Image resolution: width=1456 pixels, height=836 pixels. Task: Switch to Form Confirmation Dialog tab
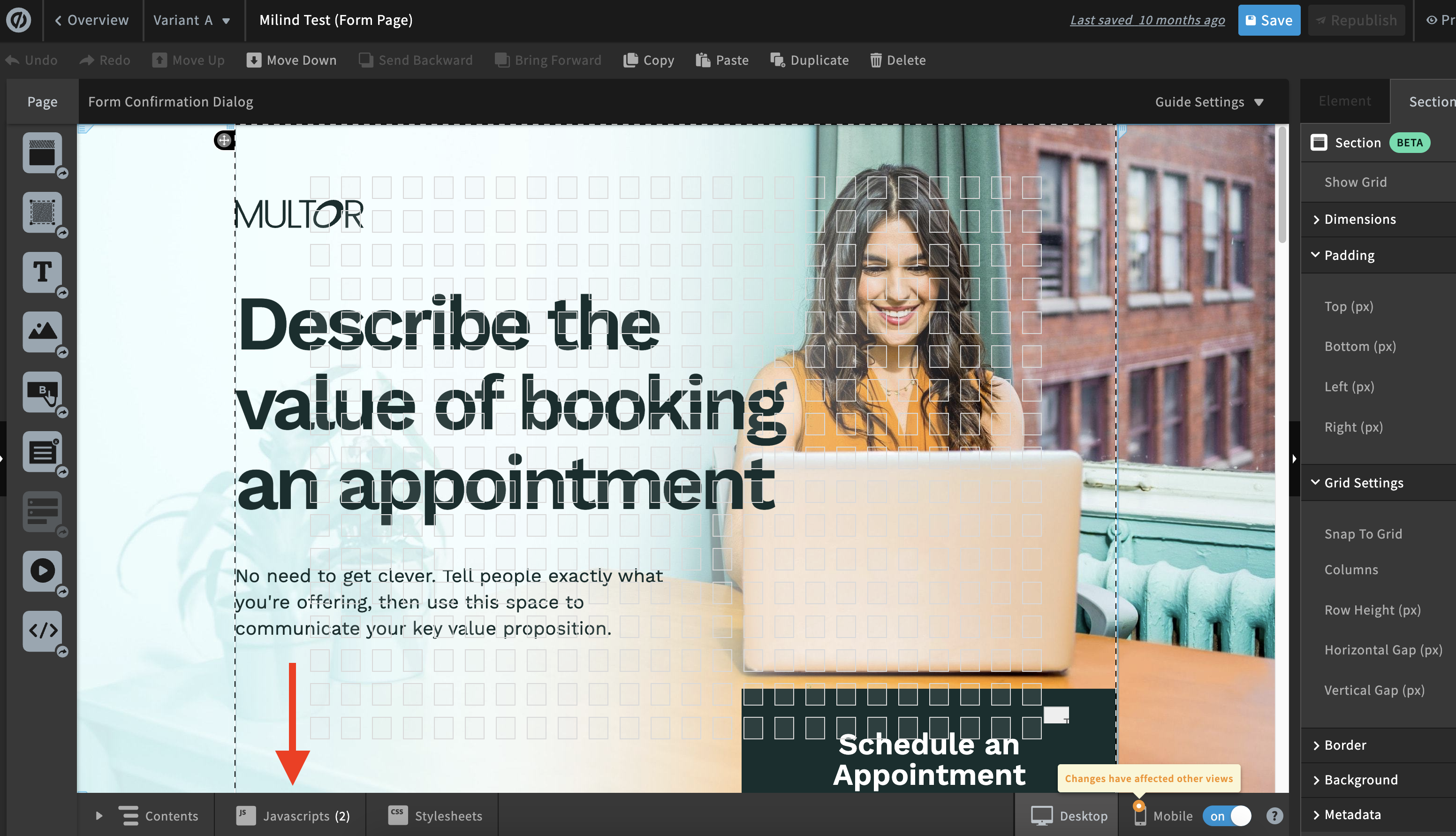(x=170, y=102)
